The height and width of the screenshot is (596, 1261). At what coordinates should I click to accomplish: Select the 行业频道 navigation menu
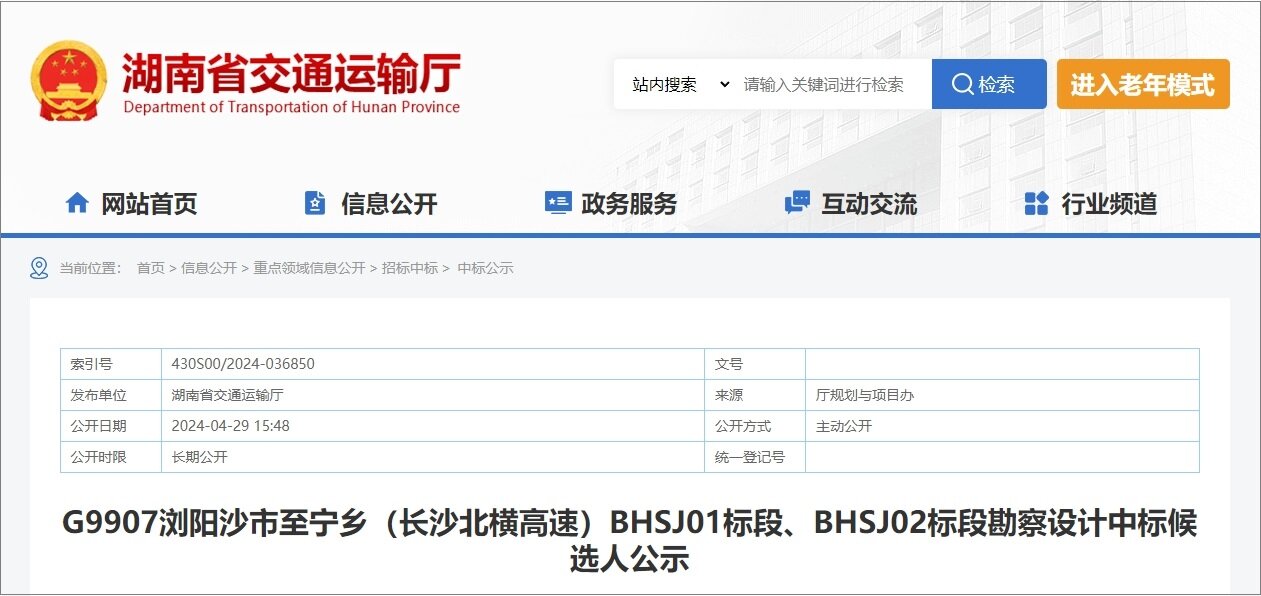pos(1109,204)
